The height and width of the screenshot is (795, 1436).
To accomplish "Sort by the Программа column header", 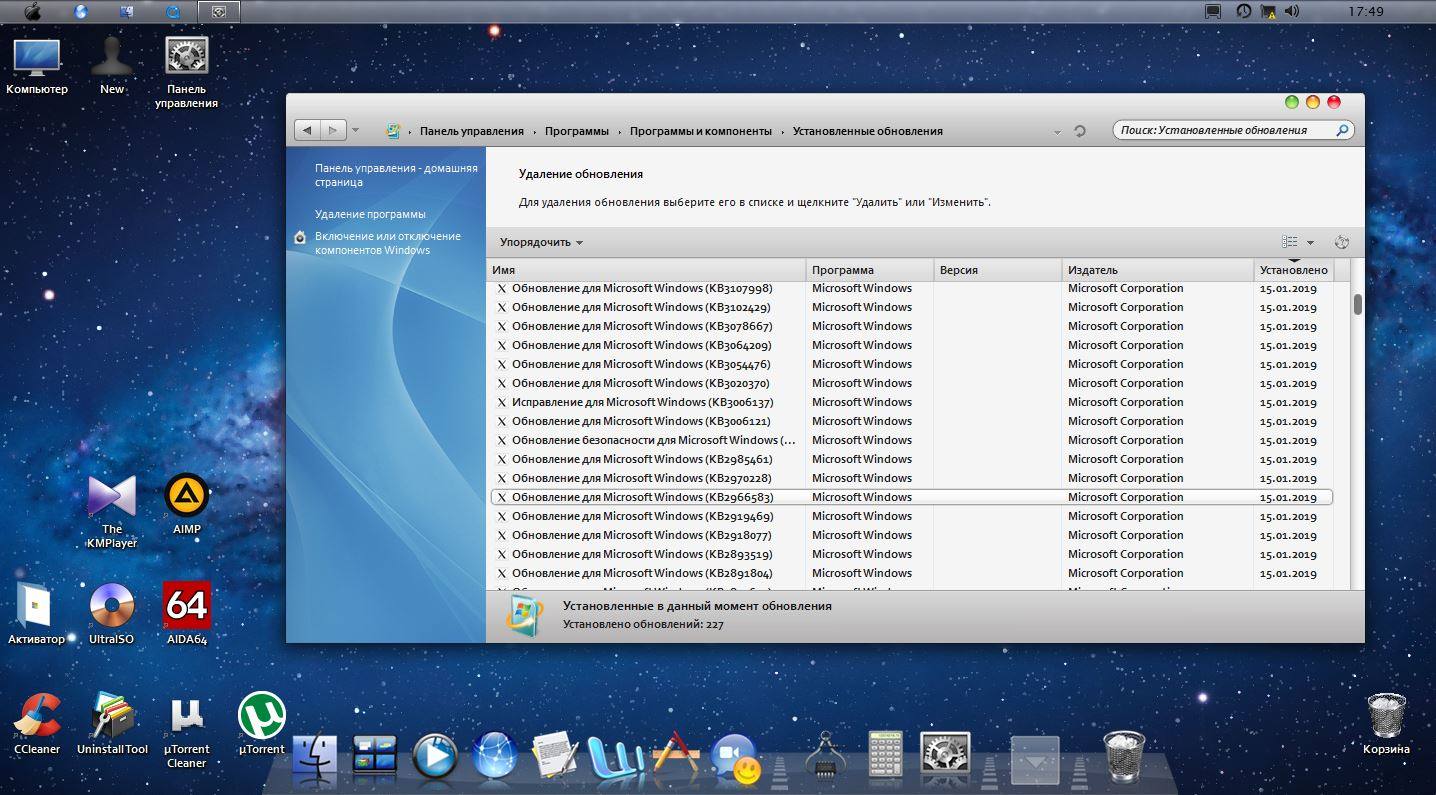I will 870,270.
